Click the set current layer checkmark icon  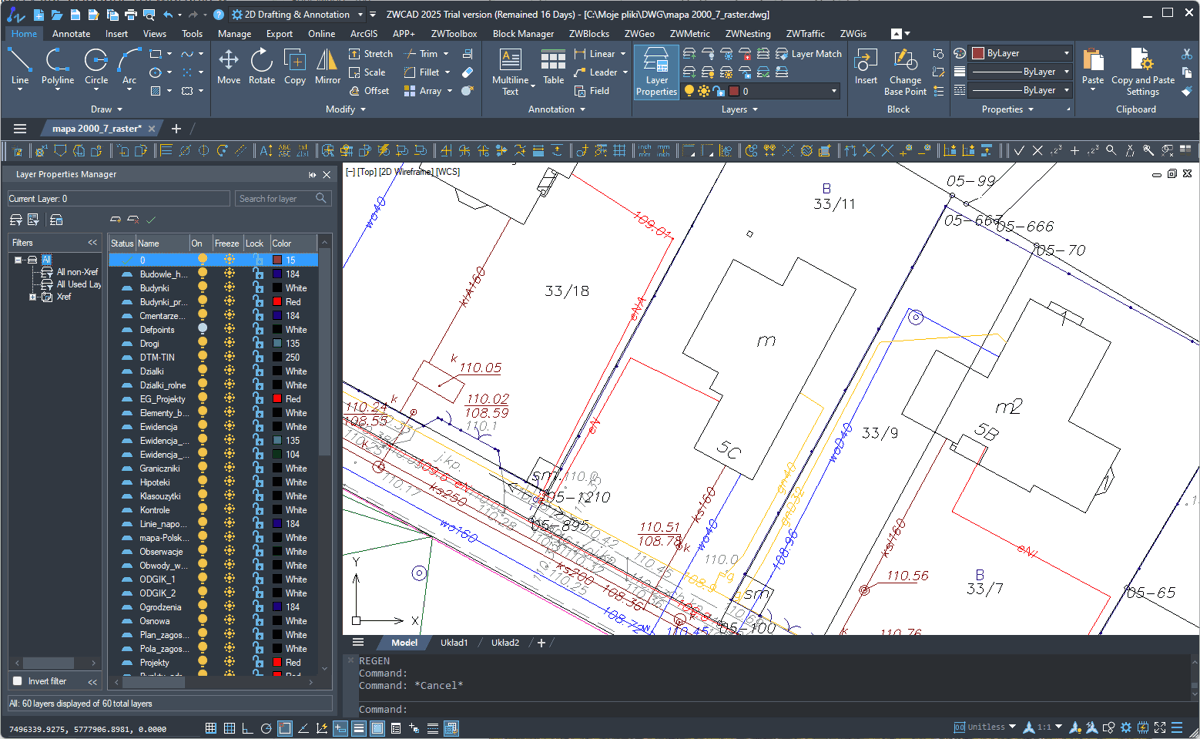click(x=151, y=219)
